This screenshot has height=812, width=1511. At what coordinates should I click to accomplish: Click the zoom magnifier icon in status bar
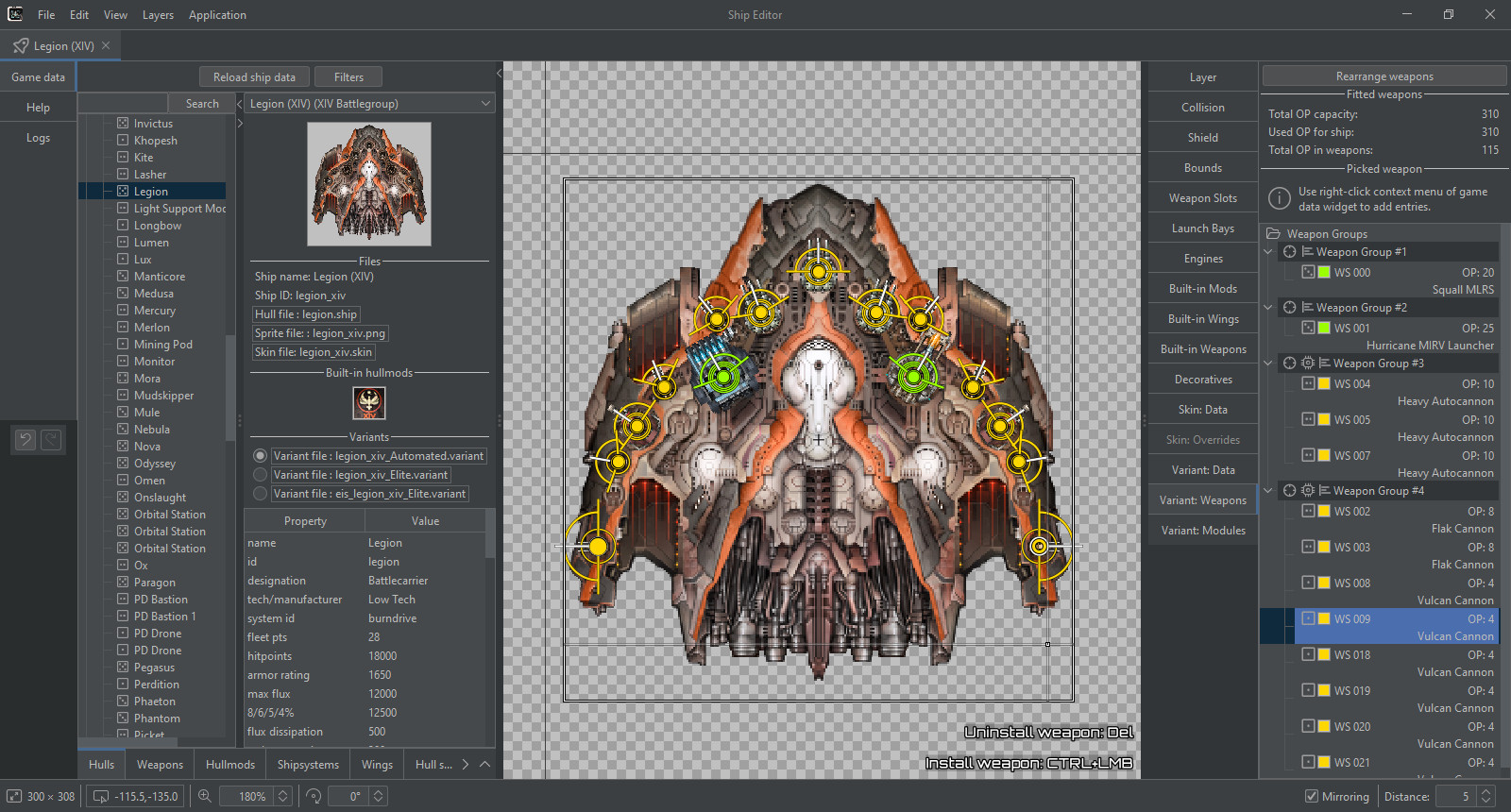204,796
